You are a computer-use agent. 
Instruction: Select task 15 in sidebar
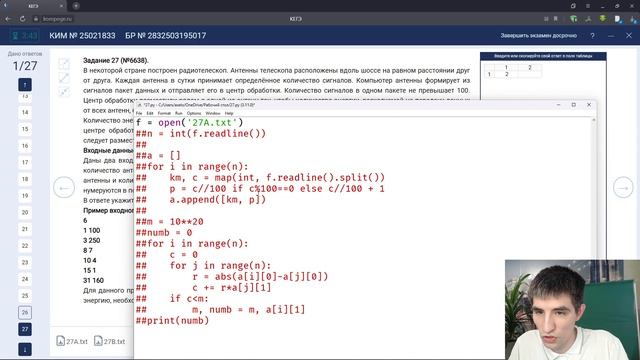[25, 129]
